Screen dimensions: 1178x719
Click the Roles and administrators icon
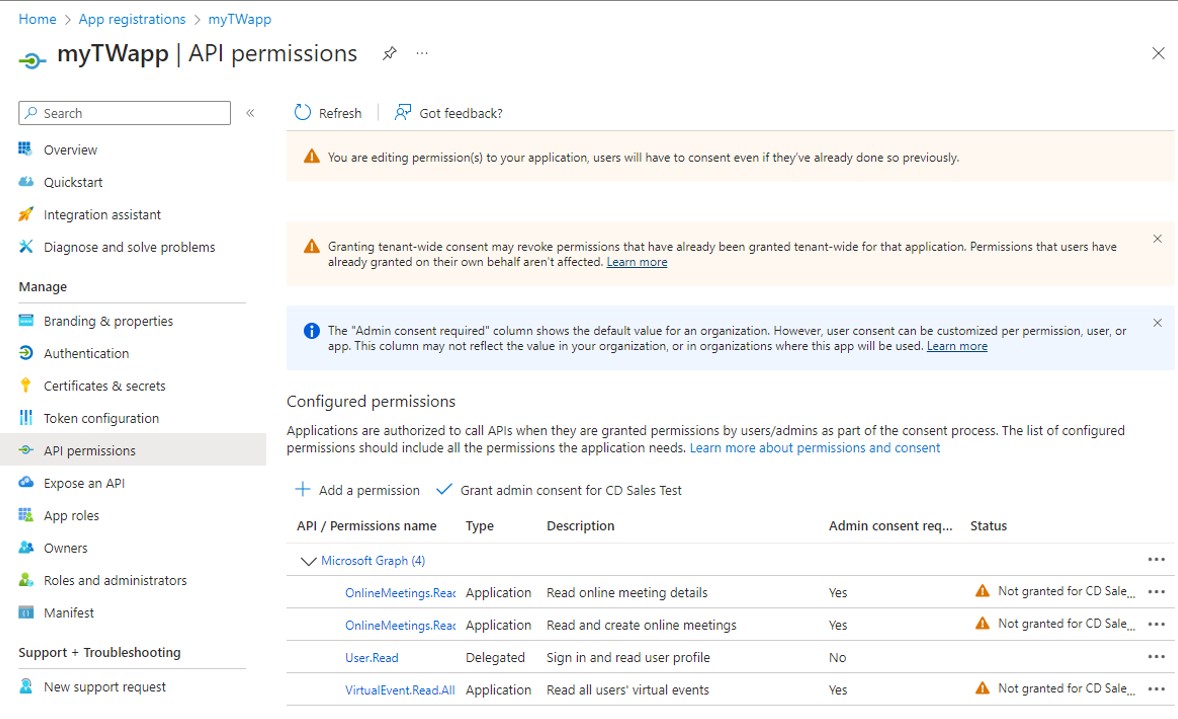tap(26, 579)
